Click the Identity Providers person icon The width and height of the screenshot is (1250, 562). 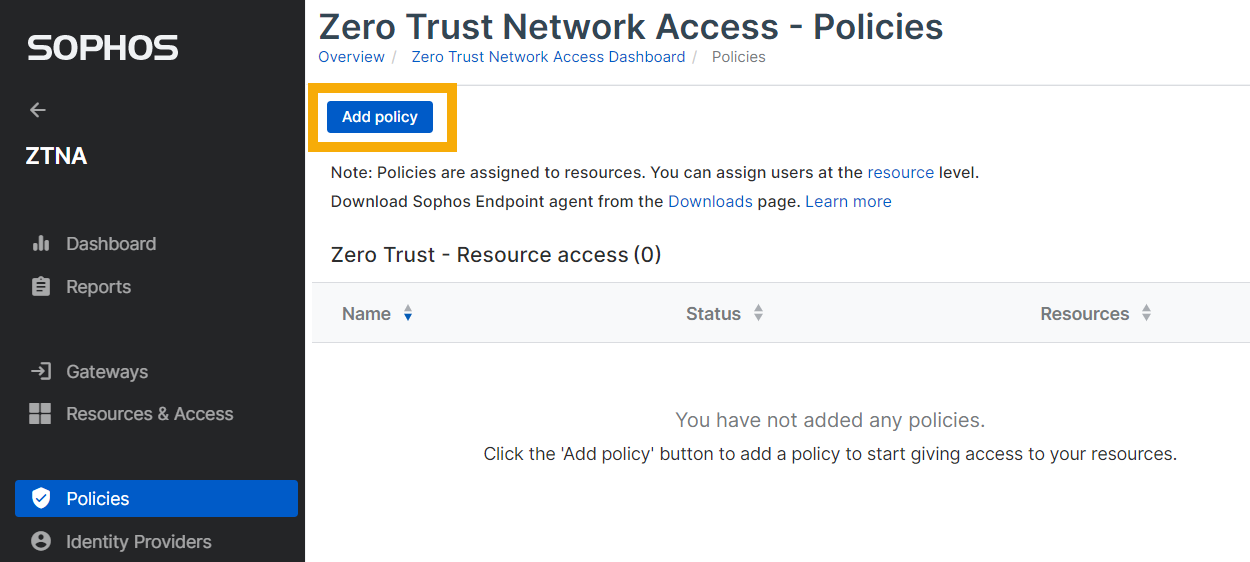pyautogui.click(x=41, y=542)
